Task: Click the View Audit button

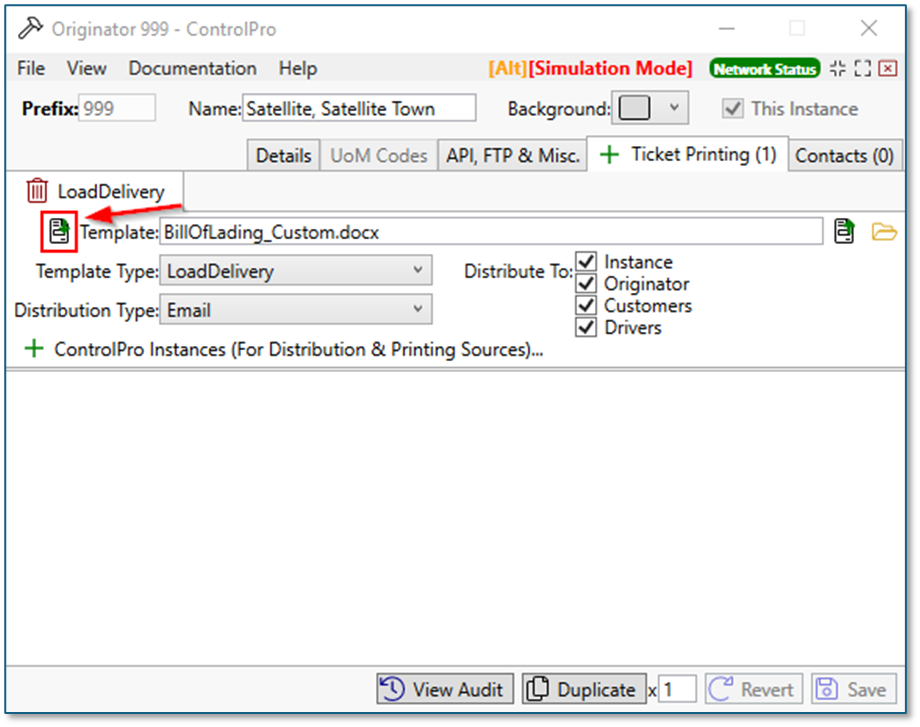Action: (445, 689)
